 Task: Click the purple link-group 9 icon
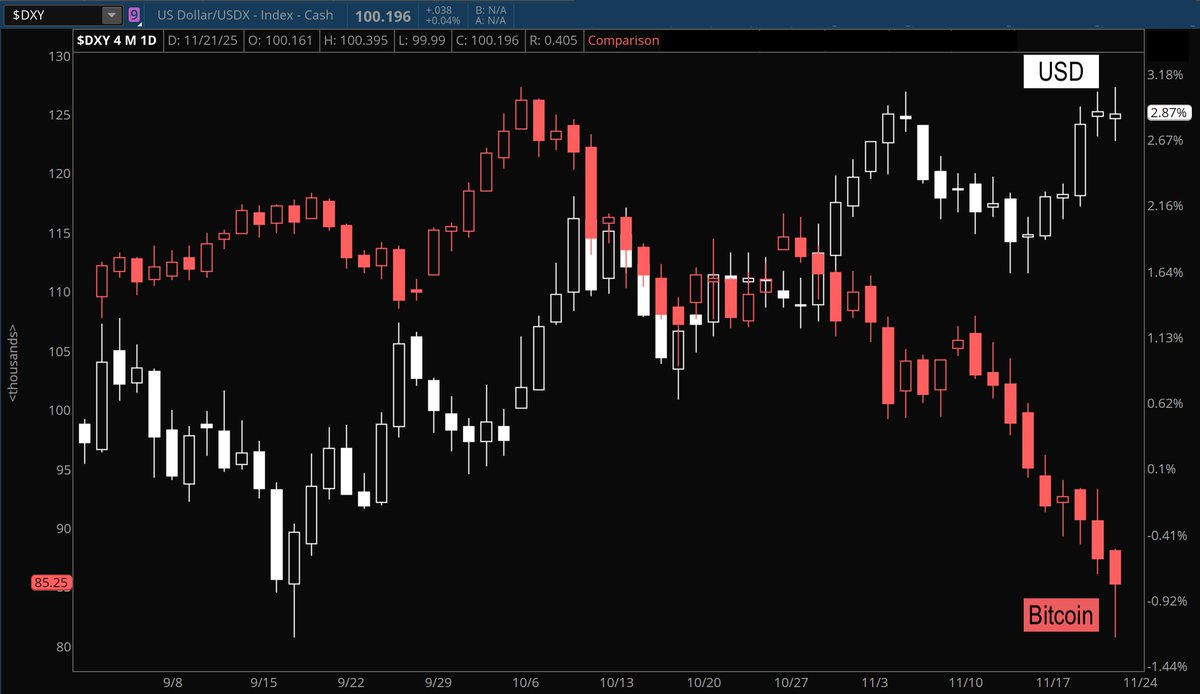(134, 15)
